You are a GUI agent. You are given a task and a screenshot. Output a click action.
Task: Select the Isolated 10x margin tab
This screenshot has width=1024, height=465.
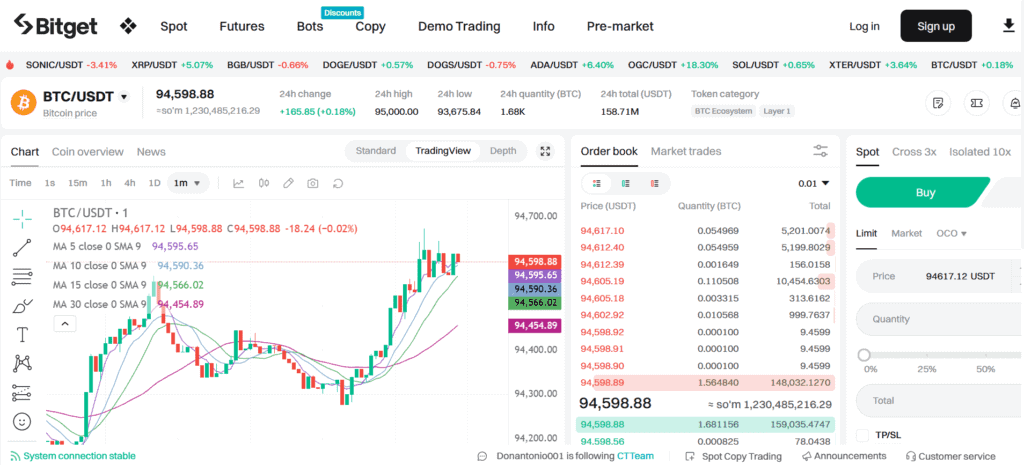pos(980,152)
